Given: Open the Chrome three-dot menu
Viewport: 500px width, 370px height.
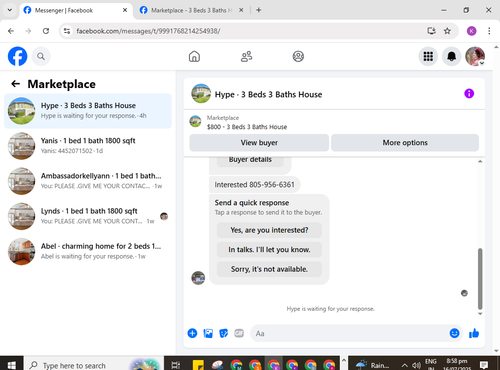Looking at the screenshot, I should pos(489,31).
